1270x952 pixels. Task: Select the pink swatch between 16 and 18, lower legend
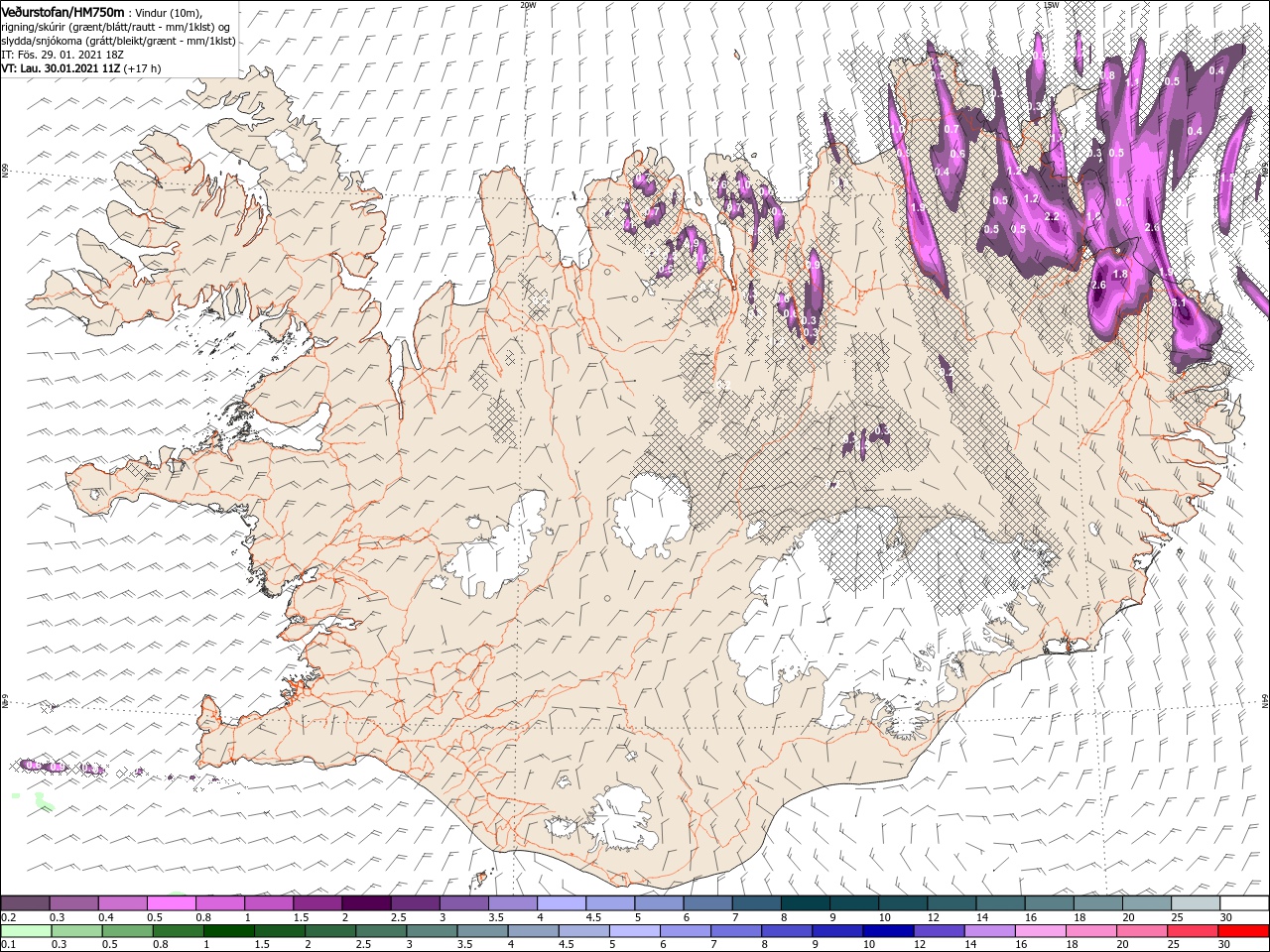tap(1041, 930)
